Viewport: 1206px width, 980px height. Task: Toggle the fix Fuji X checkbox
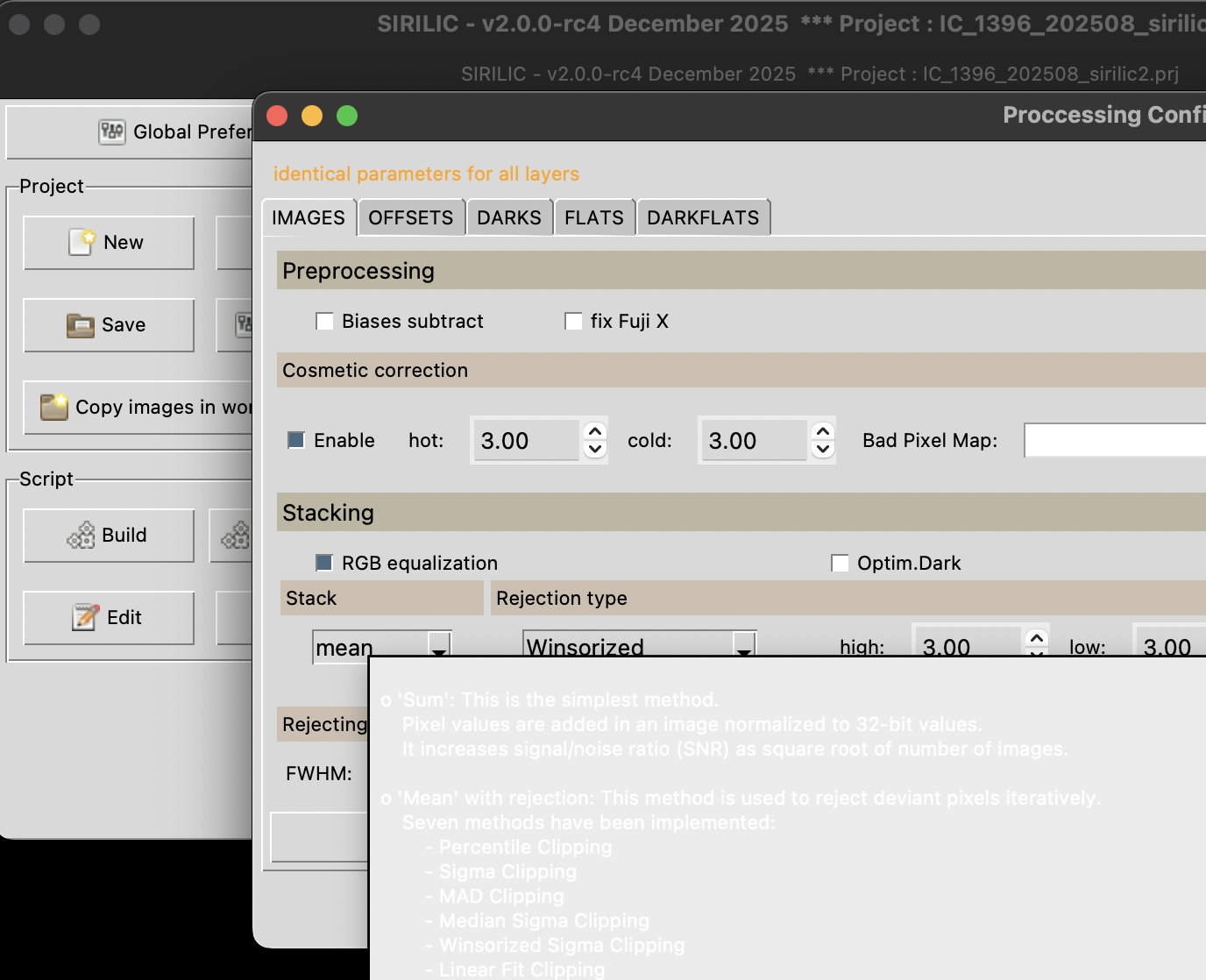pyautogui.click(x=574, y=322)
